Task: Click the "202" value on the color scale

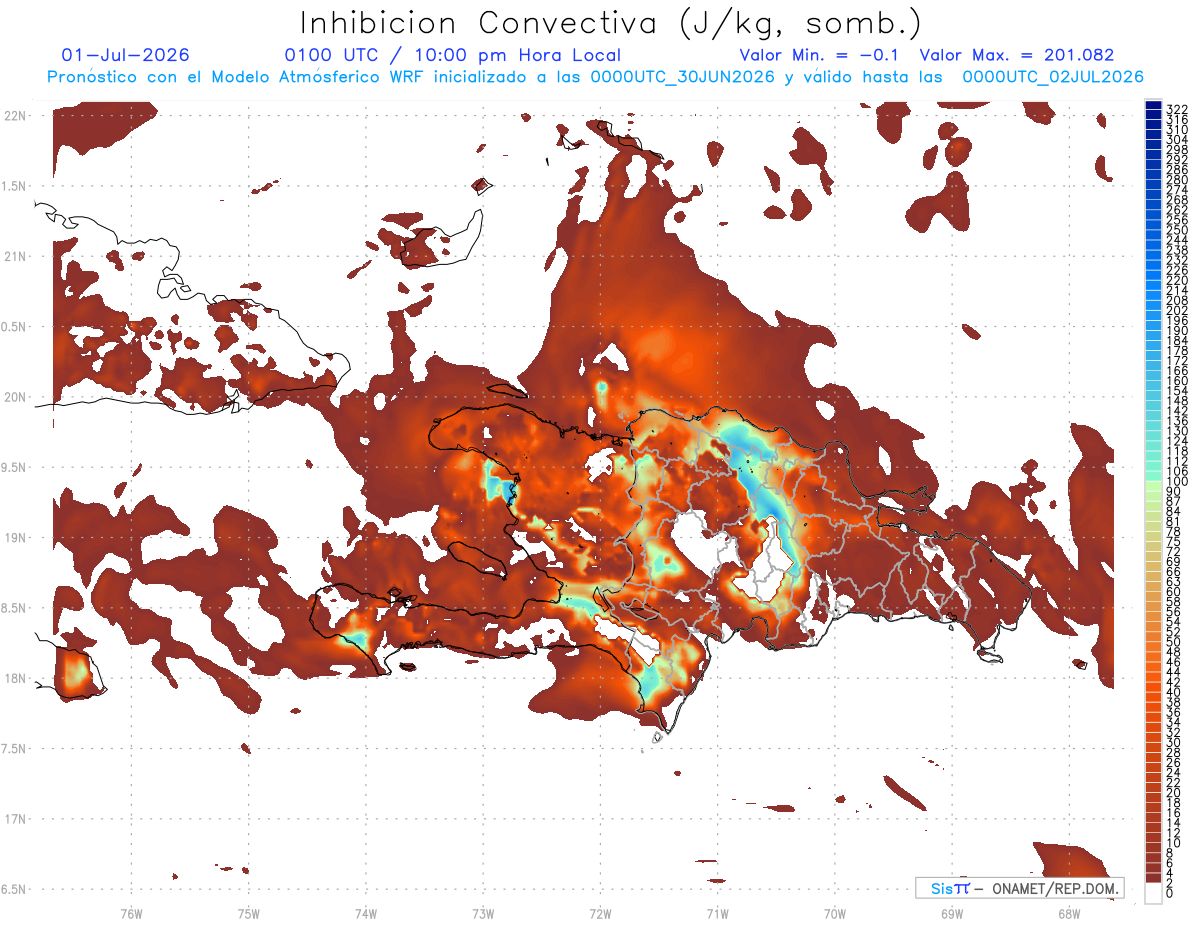Action: tap(1177, 311)
